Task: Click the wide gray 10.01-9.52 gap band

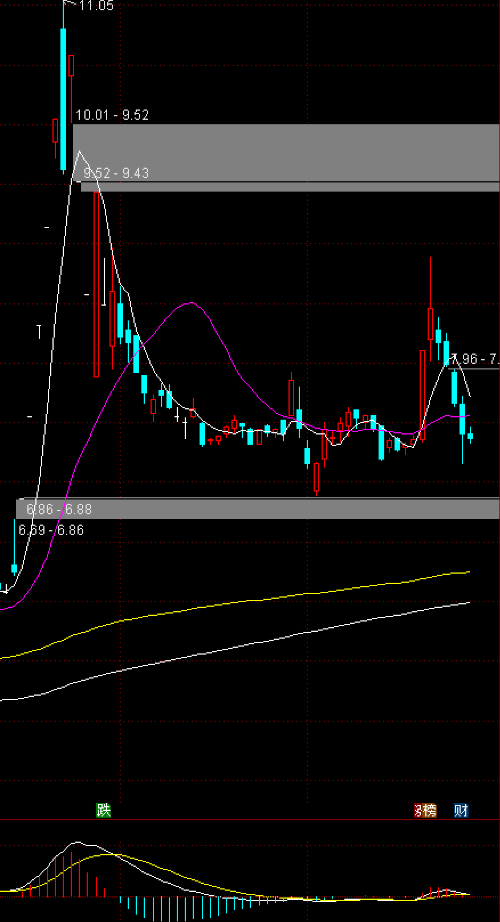Action: pos(286,152)
